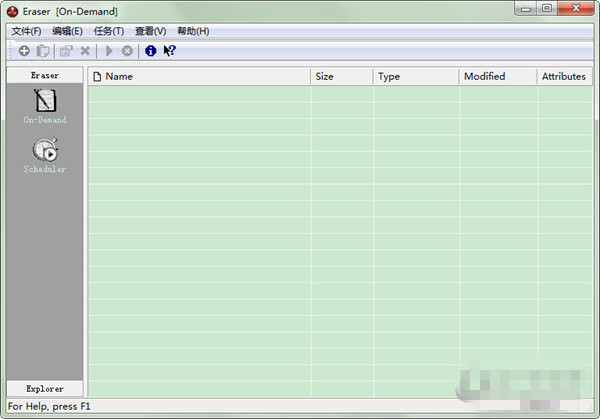Click the Explorer panel button

(x=45, y=388)
